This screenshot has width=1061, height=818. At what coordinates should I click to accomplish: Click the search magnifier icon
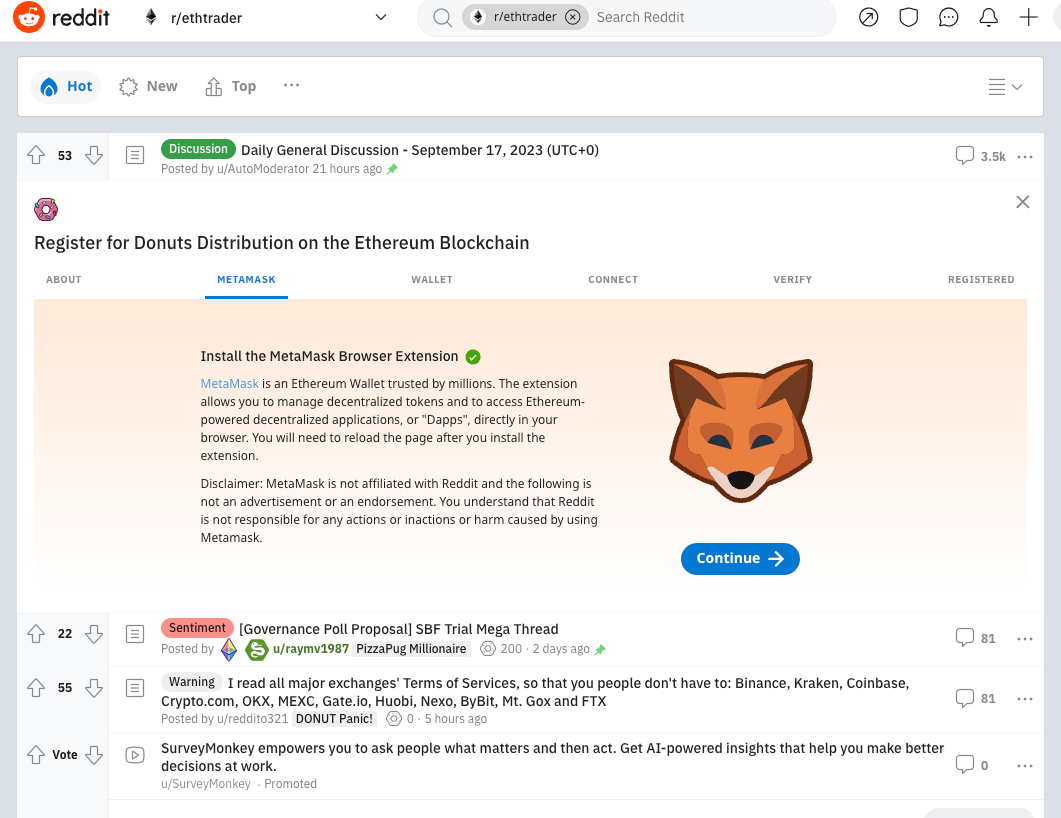(x=442, y=18)
